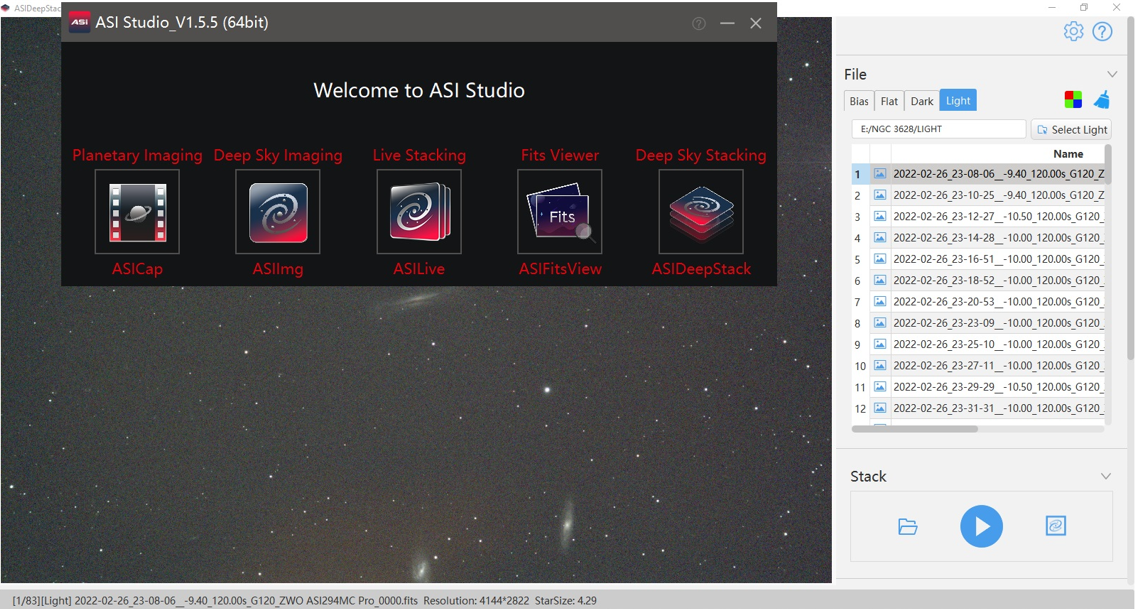Viewport: 1136px width, 609px height.
Task: Click the Select Light button
Action: [x=1071, y=130]
